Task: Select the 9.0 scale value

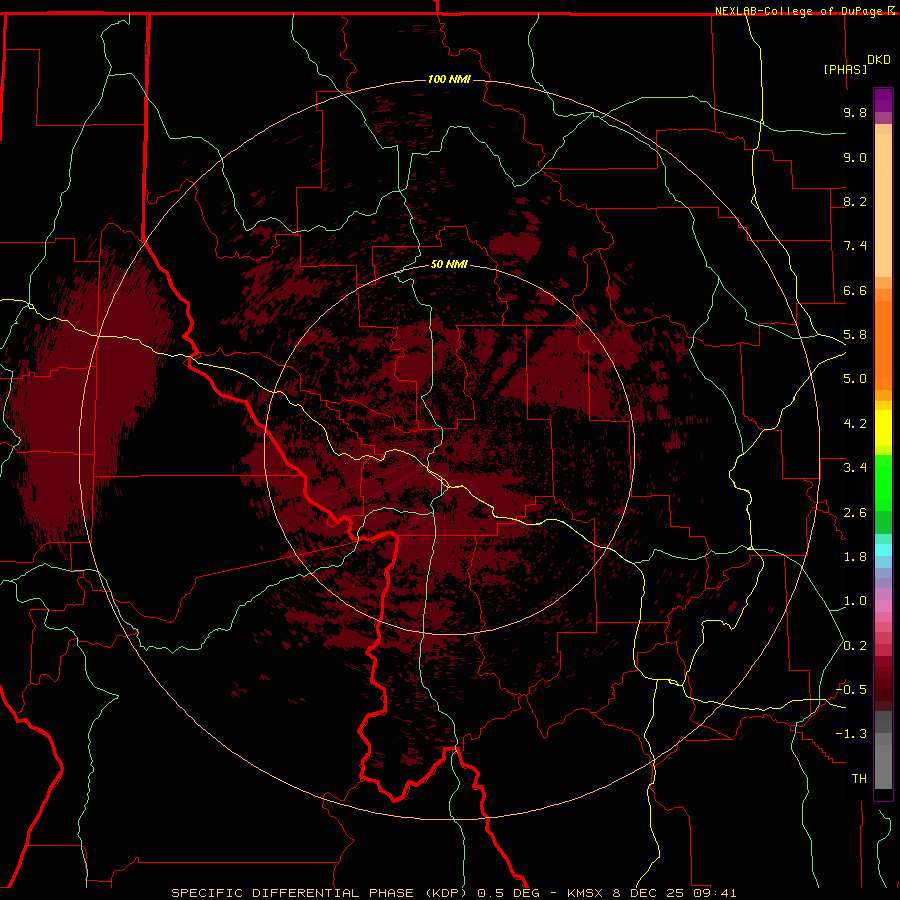Action: (x=855, y=157)
